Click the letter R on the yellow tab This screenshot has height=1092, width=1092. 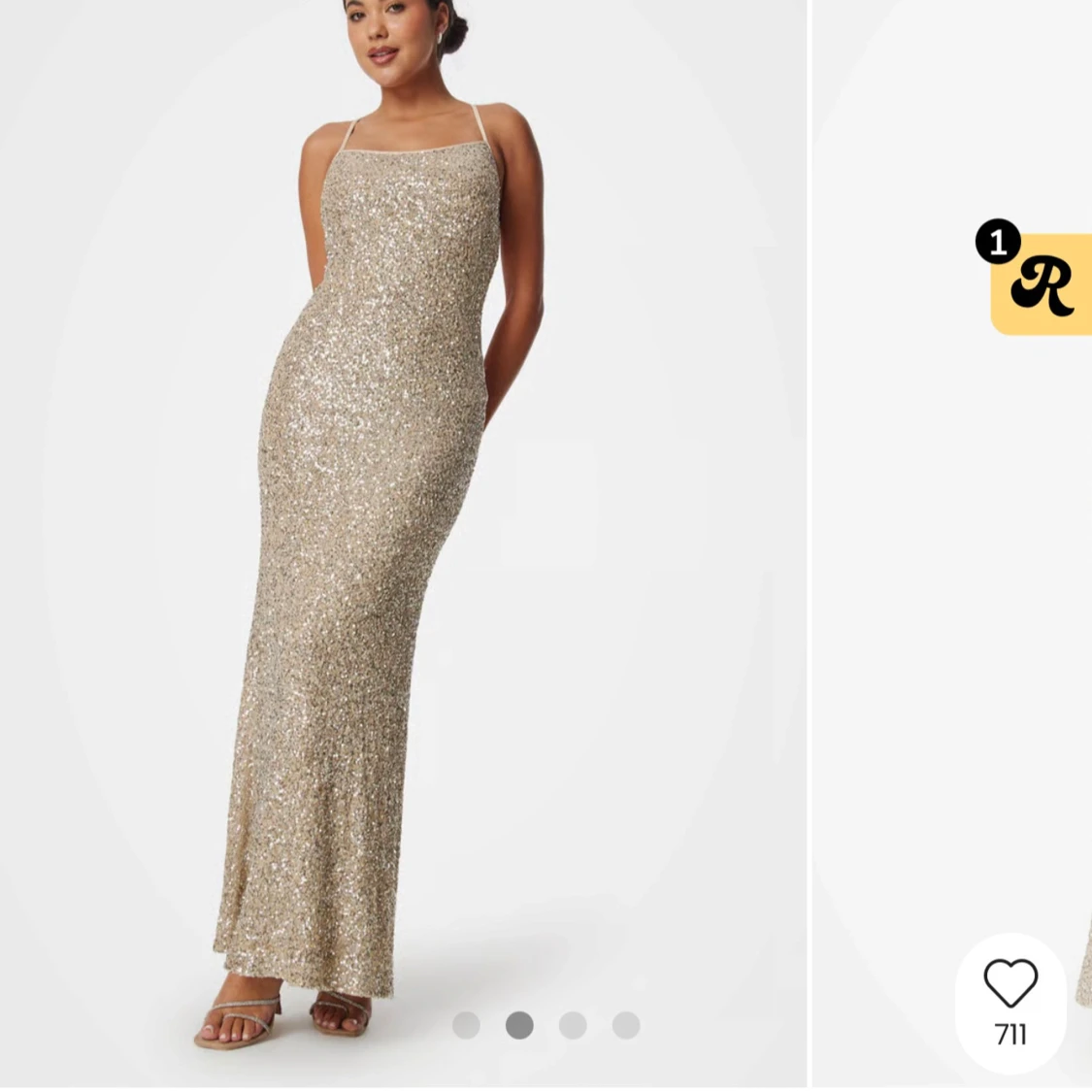[x=1042, y=285]
